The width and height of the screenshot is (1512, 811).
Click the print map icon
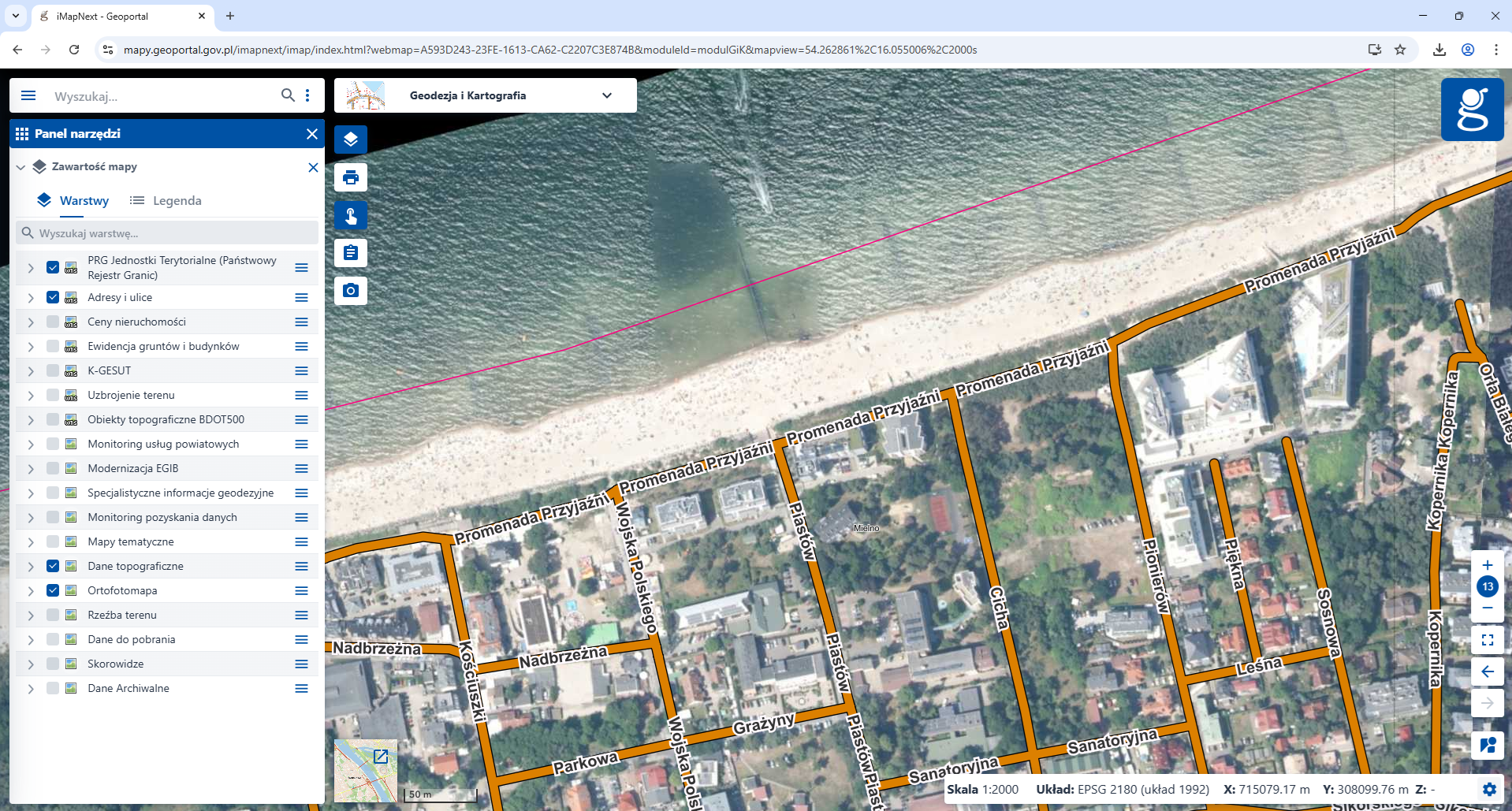pos(351,177)
